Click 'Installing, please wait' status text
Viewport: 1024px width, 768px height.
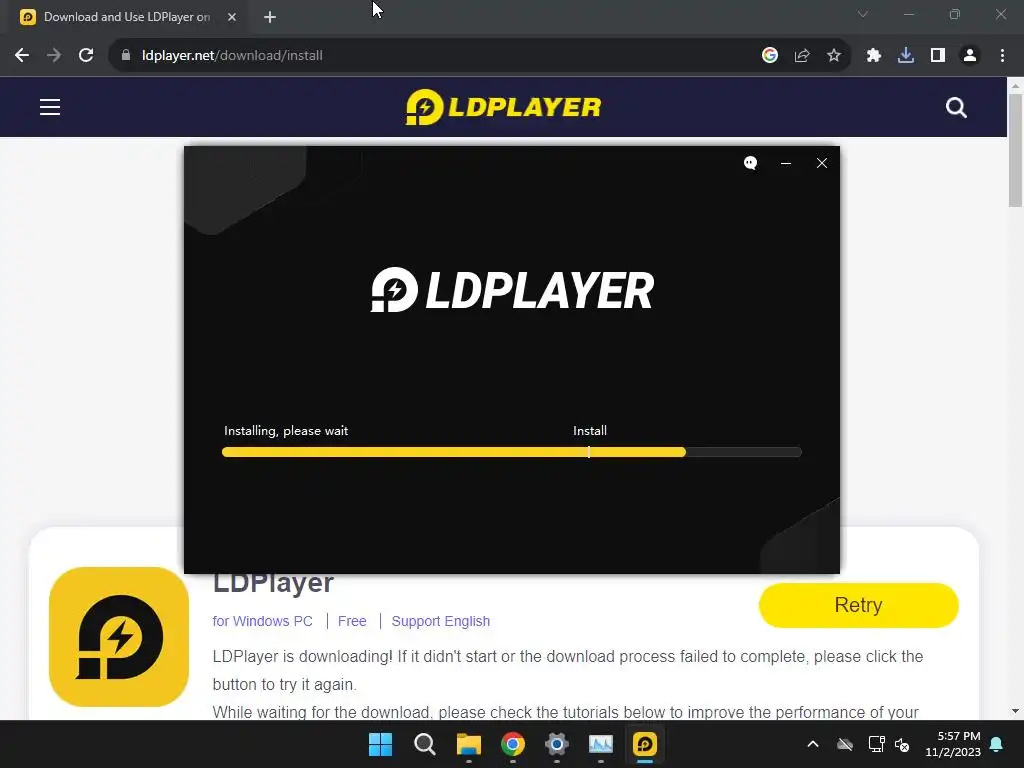click(x=286, y=430)
